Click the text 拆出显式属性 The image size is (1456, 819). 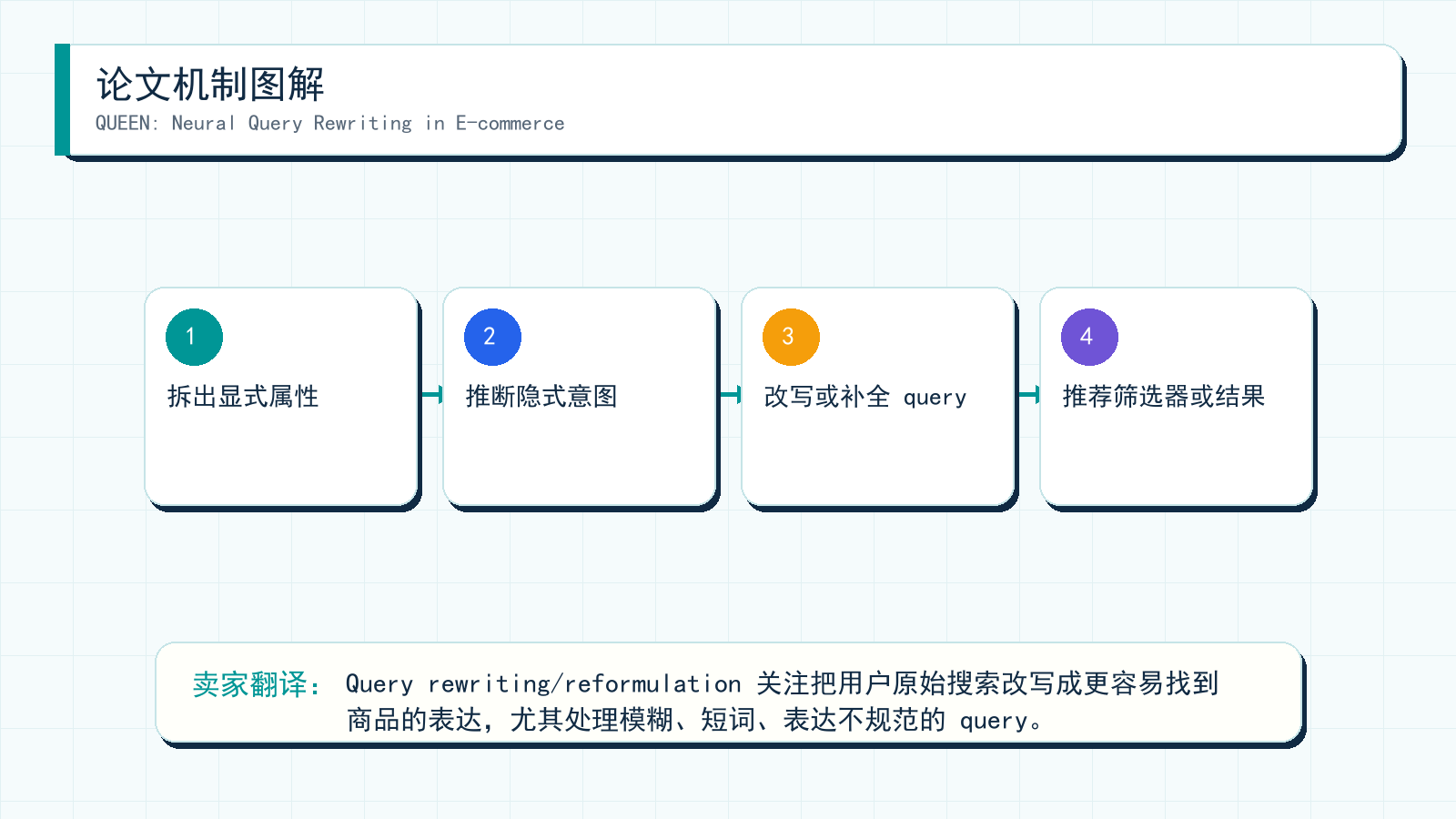tap(243, 397)
